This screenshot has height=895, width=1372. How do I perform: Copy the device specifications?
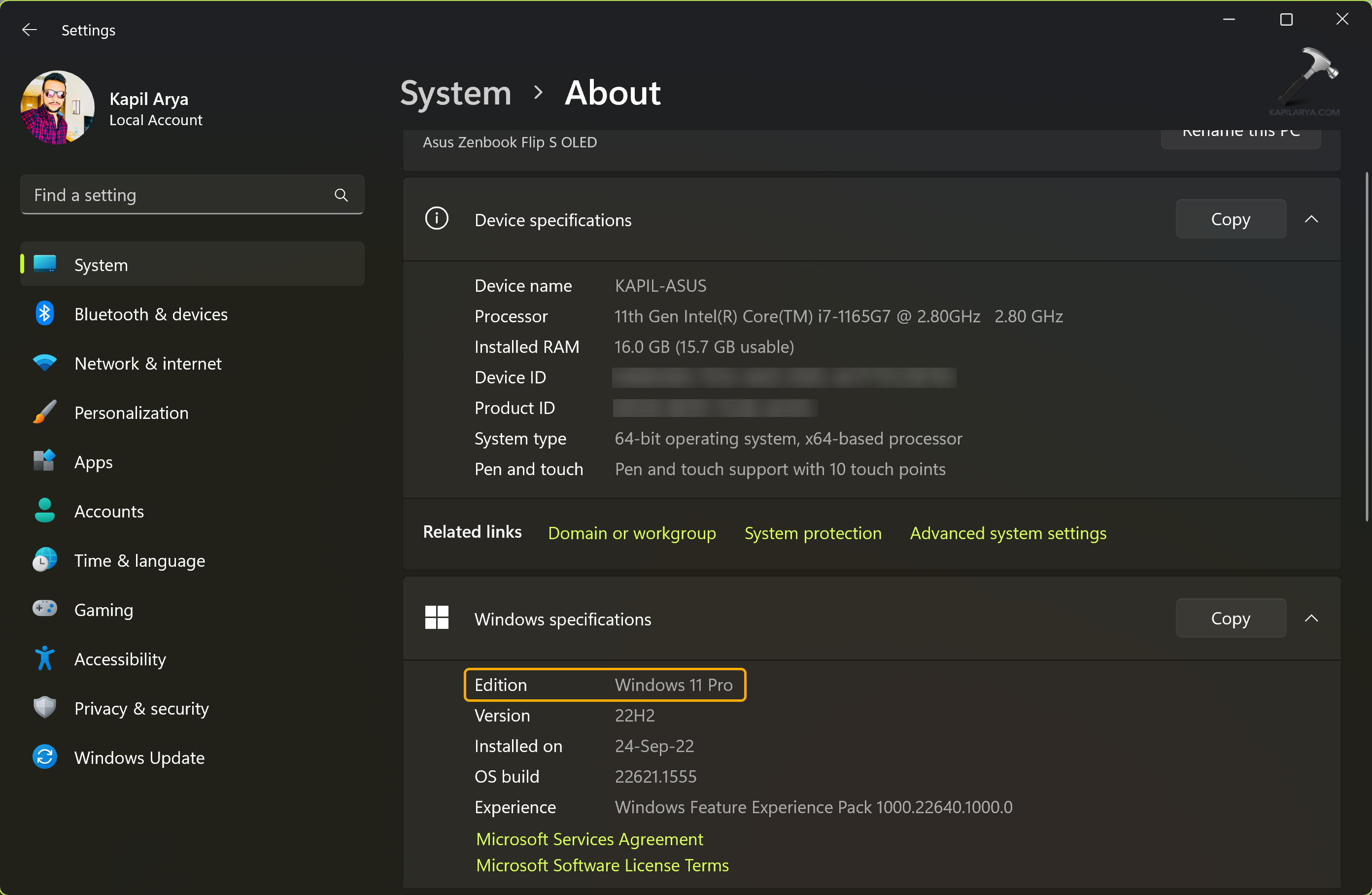coord(1230,219)
